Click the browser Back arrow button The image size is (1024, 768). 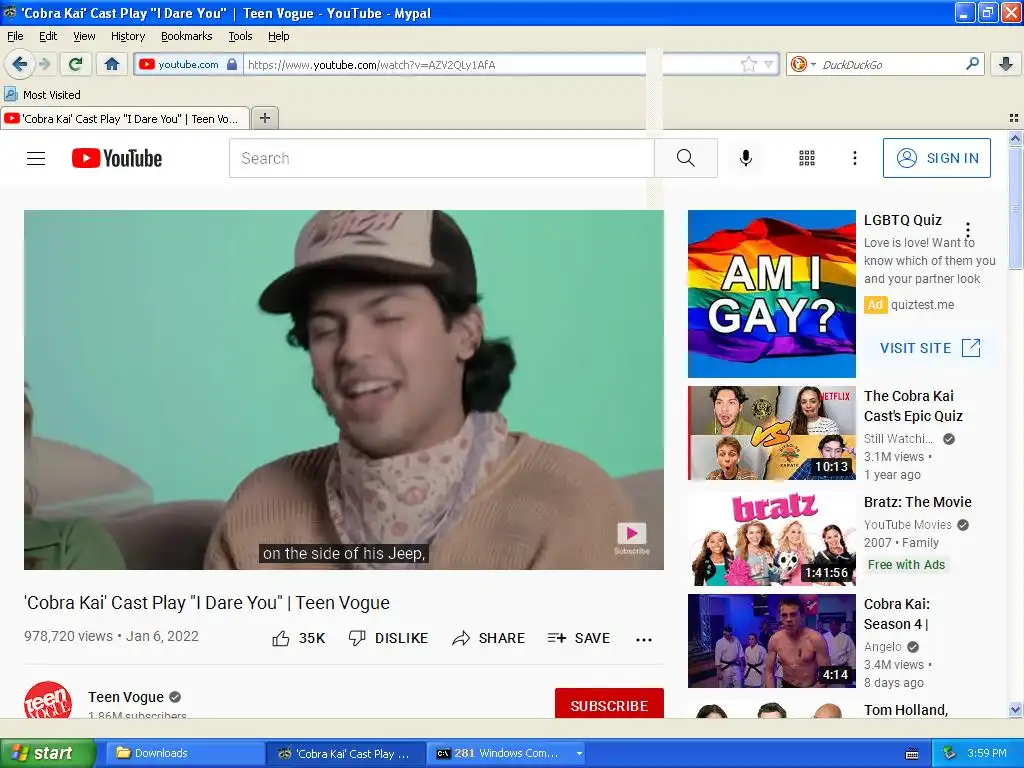click(19, 64)
